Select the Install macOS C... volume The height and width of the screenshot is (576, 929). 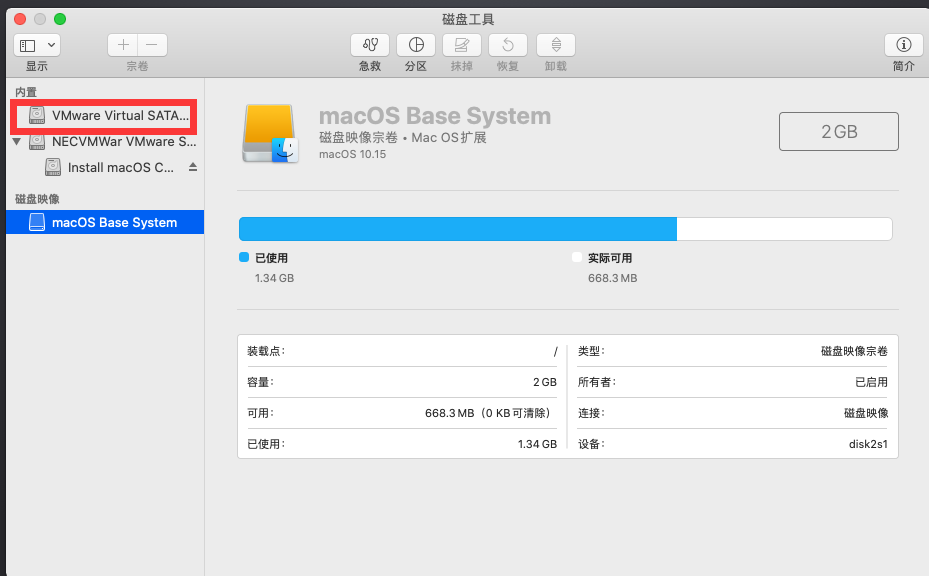[120, 167]
